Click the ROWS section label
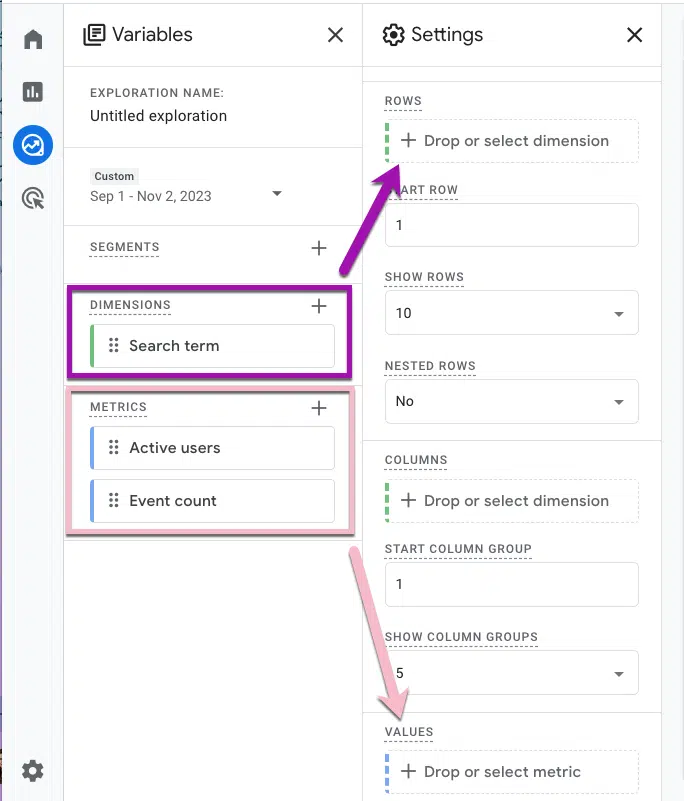 pyautogui.click(x=403, y=101)
